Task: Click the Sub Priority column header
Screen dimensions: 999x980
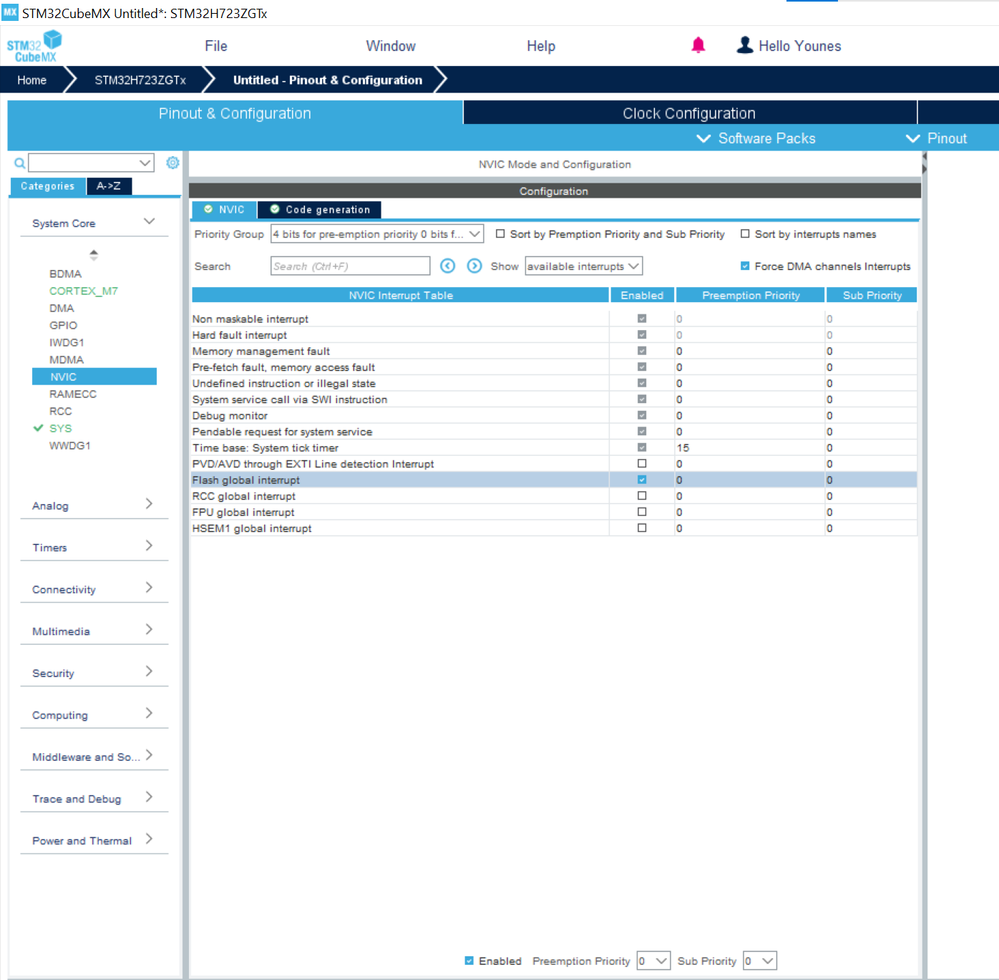Action: point(872,295)
